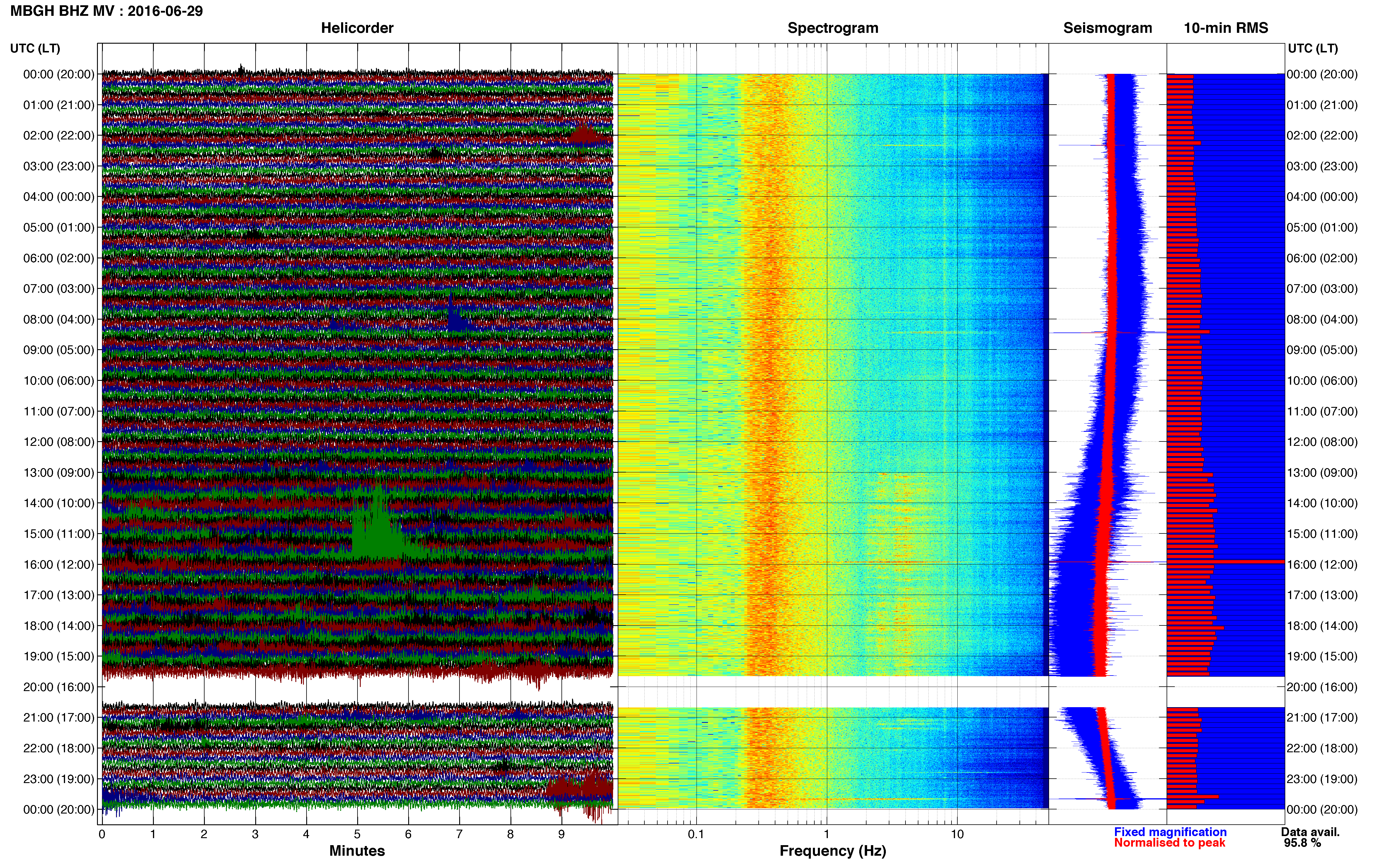Screen dimensions: 1389x868
Task: Click the left UTC (LT) axis label
Action: coord(35,48)
